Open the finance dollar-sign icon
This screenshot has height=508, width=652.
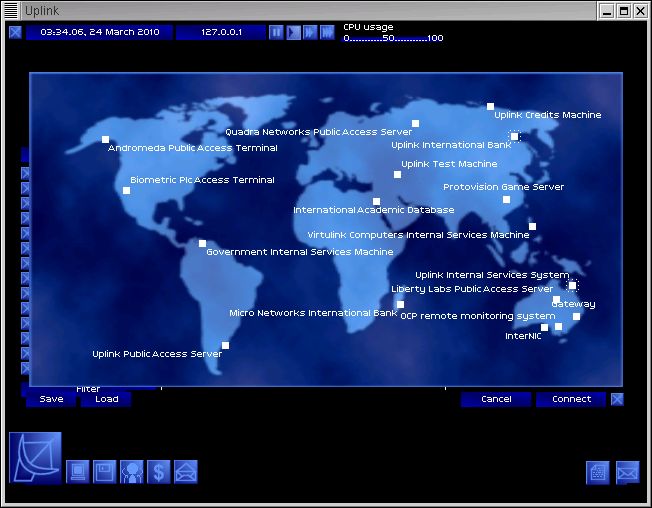pyautogui.click(x=158, y=472)
